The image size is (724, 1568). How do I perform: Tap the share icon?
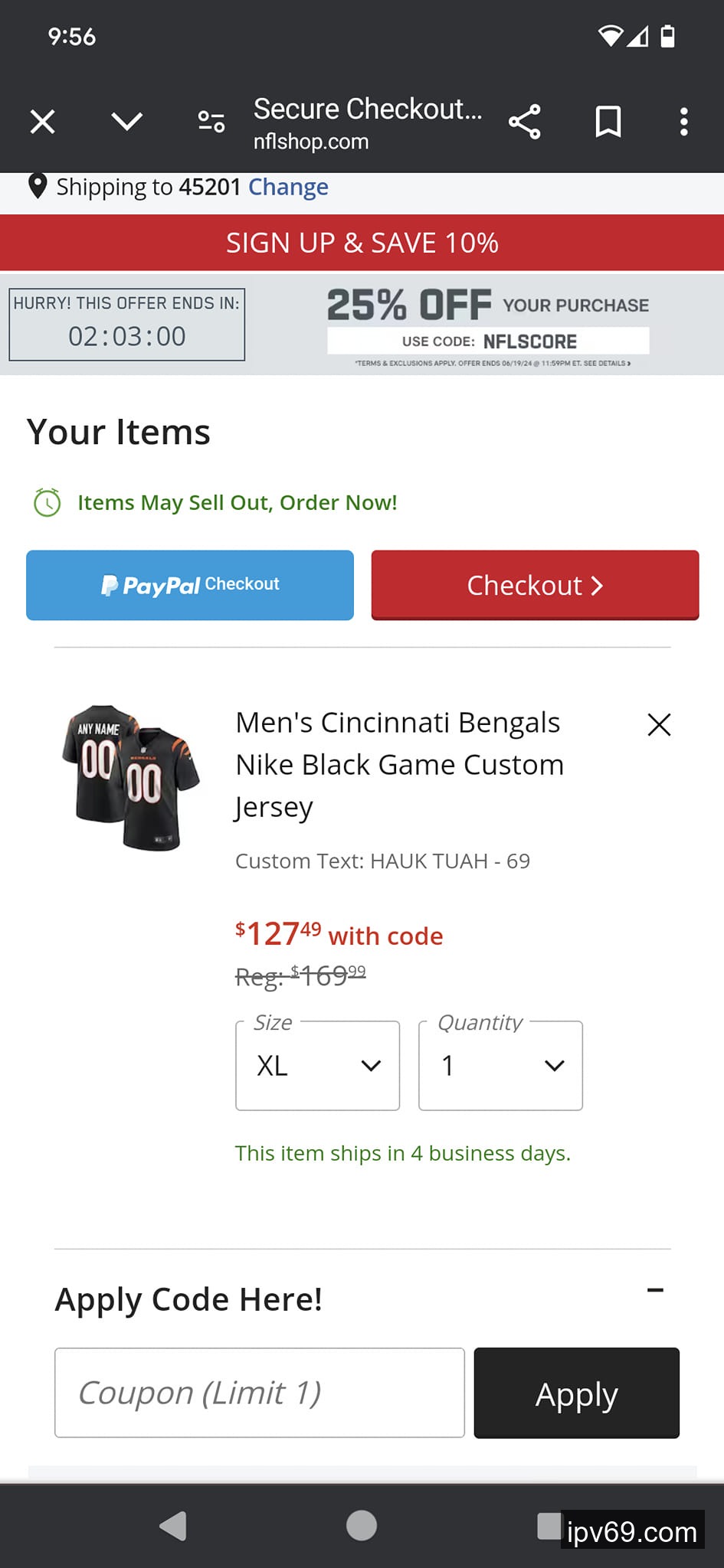(525, 122)
